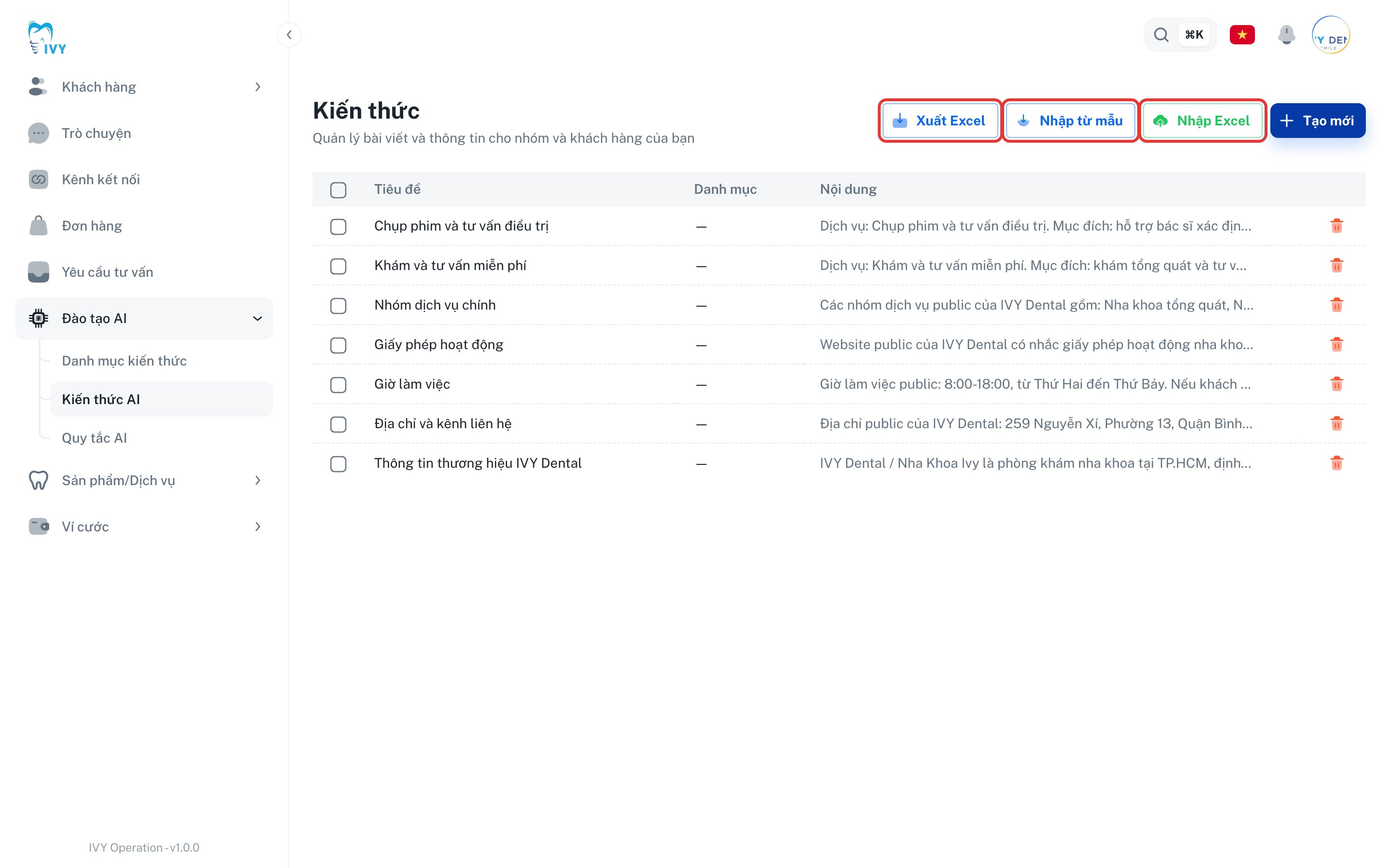Click the Ví cước wallet icon
1389x868 pixels.
click(38, 527)
